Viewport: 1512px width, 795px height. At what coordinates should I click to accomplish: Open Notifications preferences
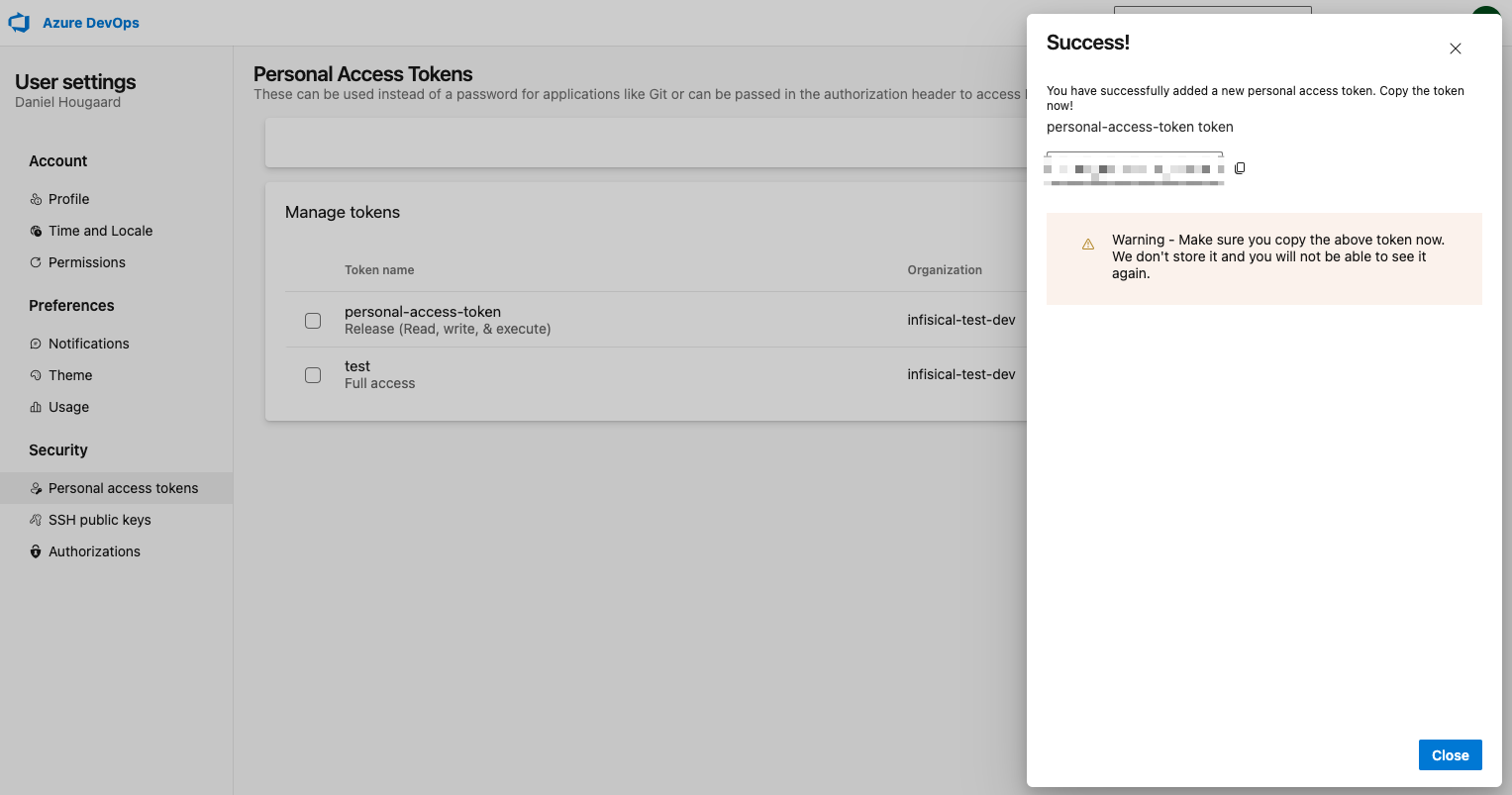click(x=88, y=344)
